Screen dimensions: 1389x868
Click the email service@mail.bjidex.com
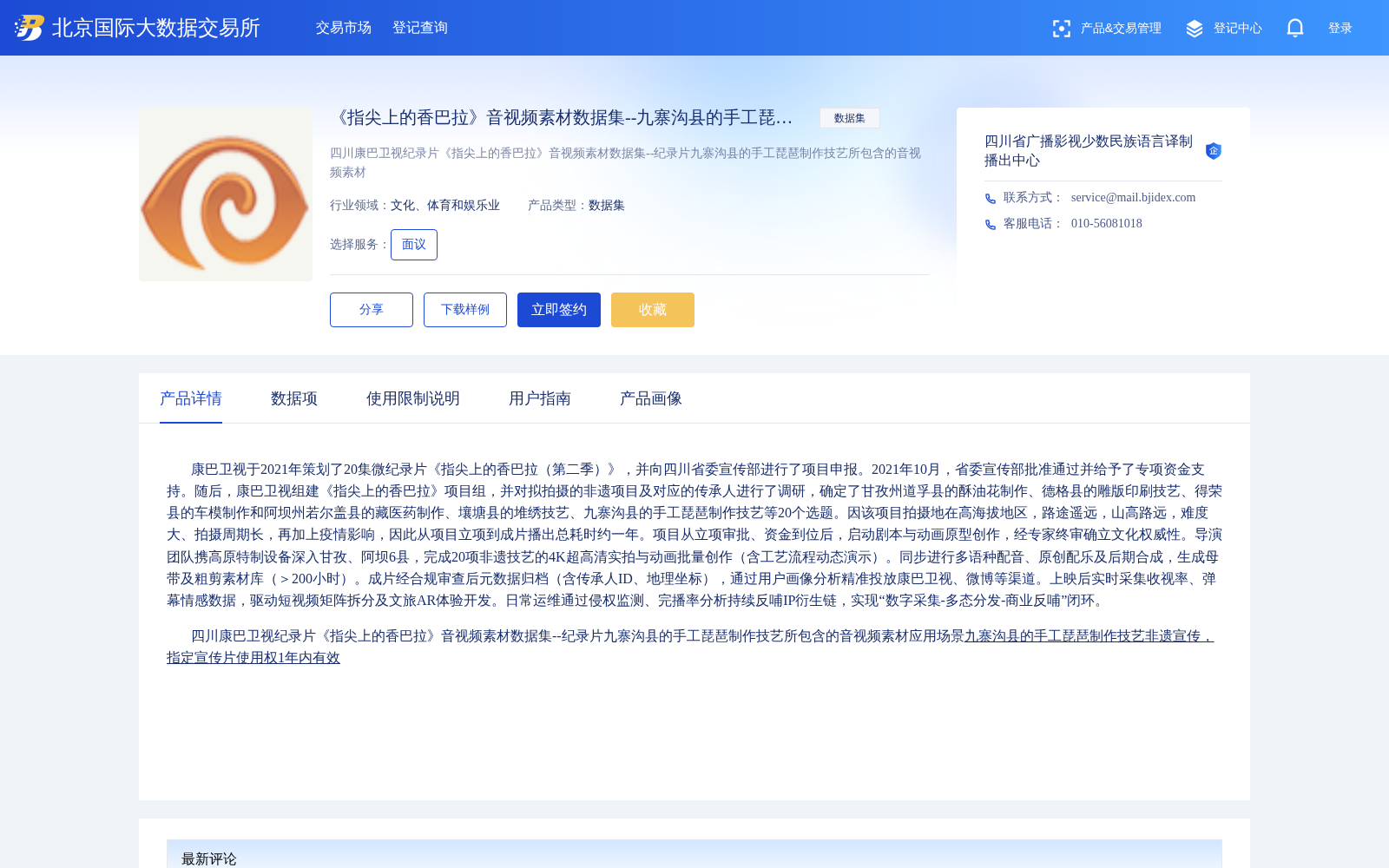pyautogui.click(x=1133, y=198)
